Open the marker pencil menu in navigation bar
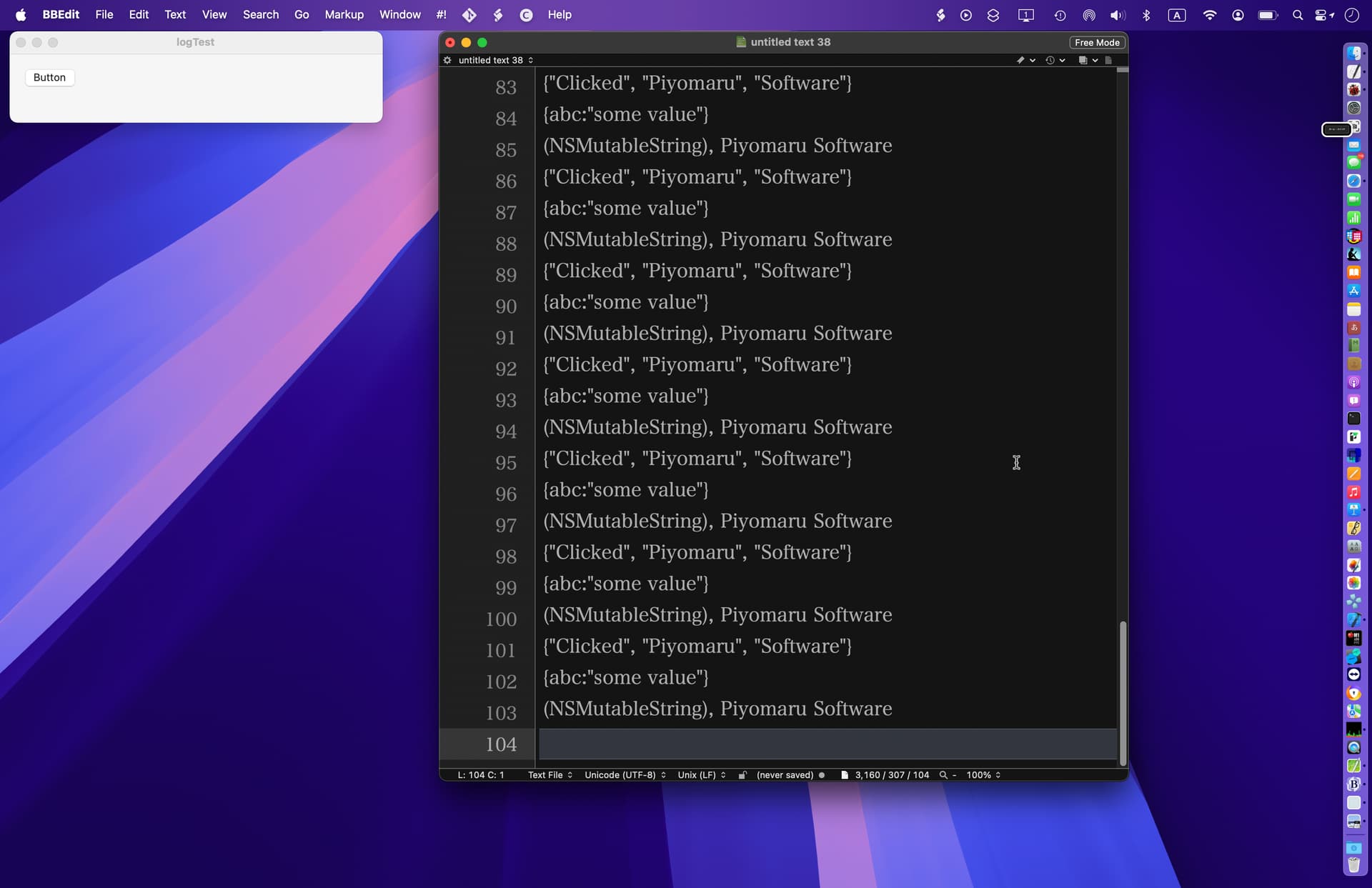Image resolution: width=1372 pixels, height=888 pixels. pos(1025,60)
